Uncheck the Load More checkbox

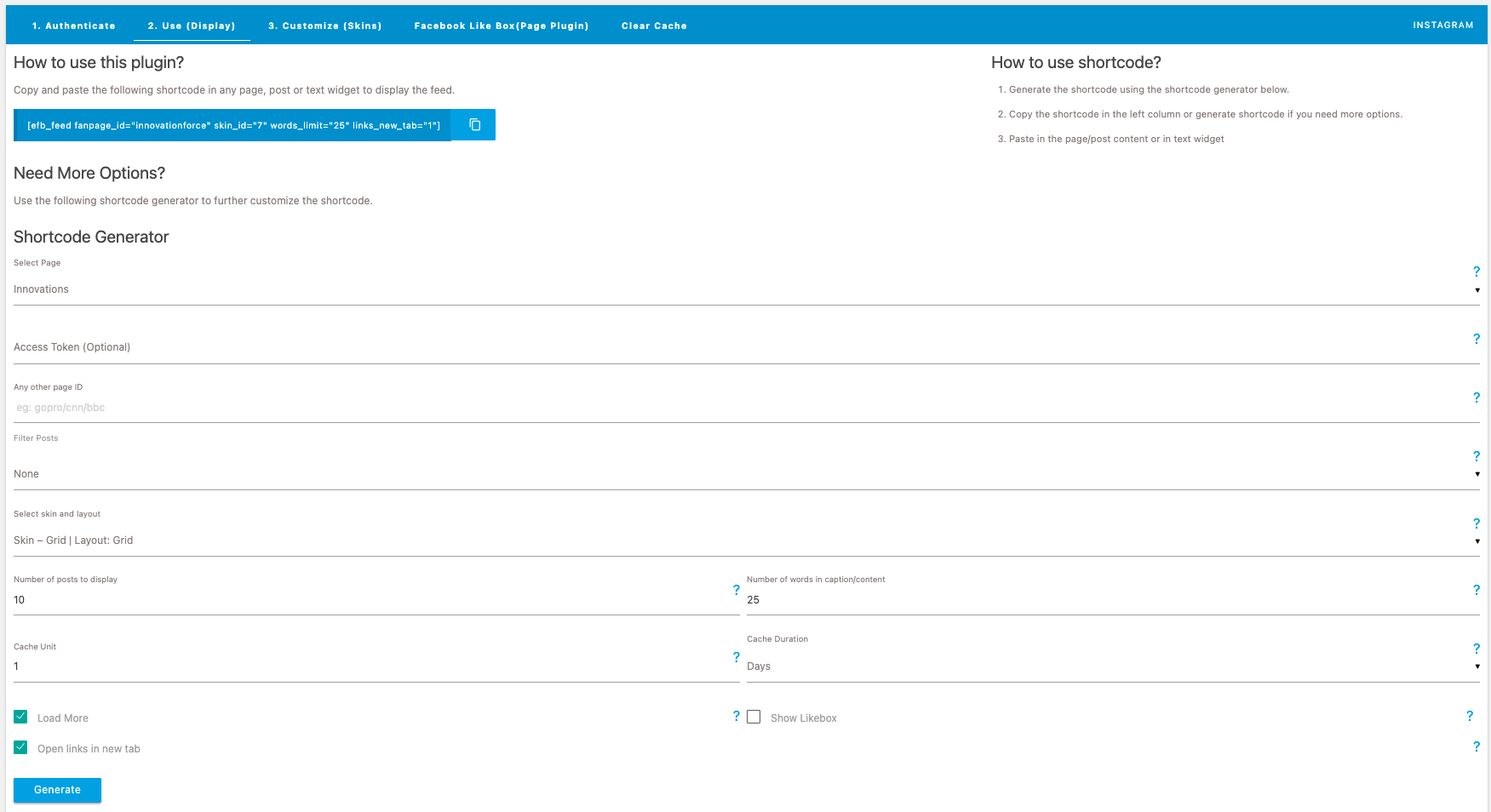[x=20, y=717]
